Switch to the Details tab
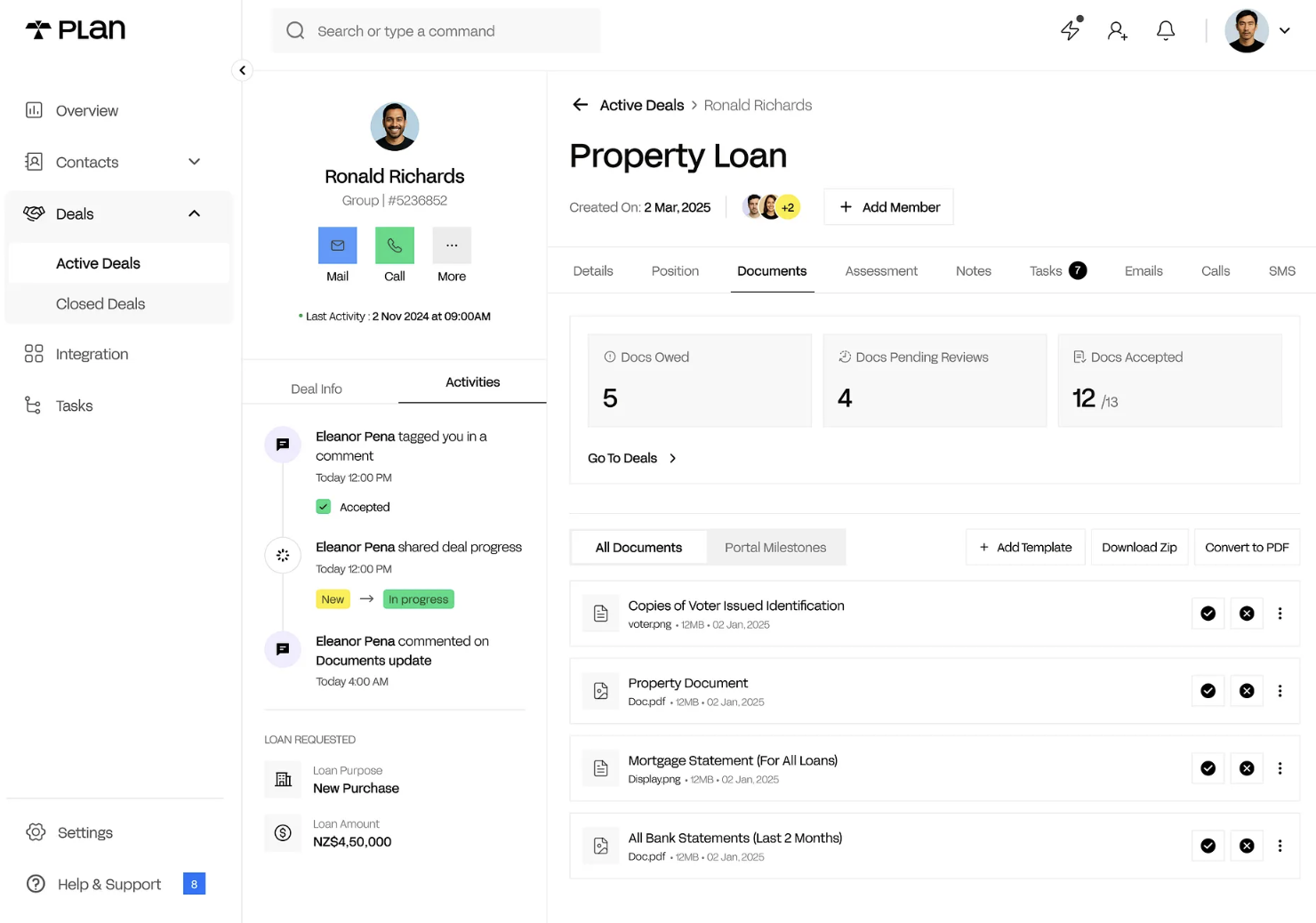Viewport: 1316px width, 923px height. (x=593, y=270)
